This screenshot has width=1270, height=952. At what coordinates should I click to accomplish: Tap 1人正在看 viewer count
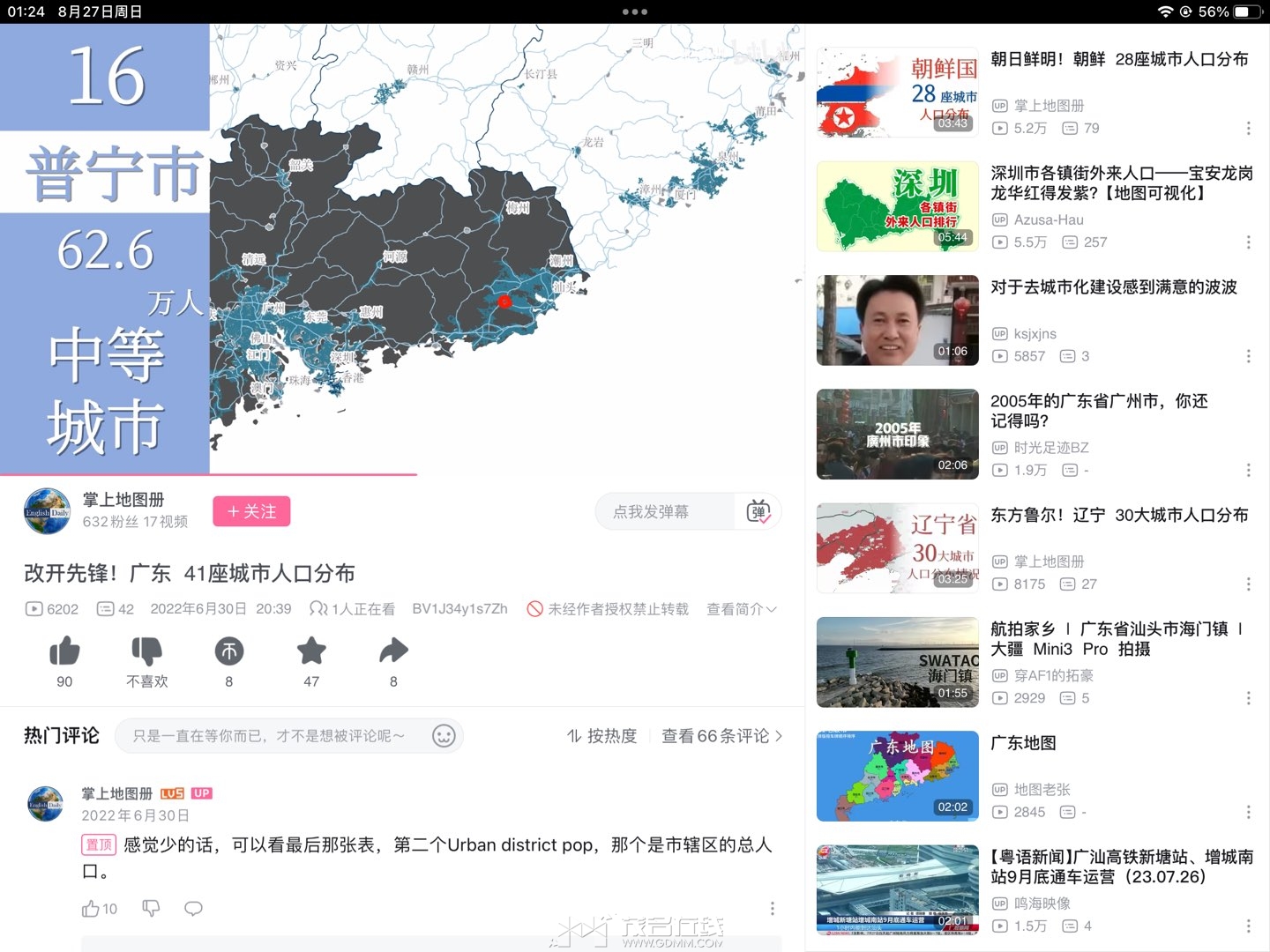click(x=352, y=609)
